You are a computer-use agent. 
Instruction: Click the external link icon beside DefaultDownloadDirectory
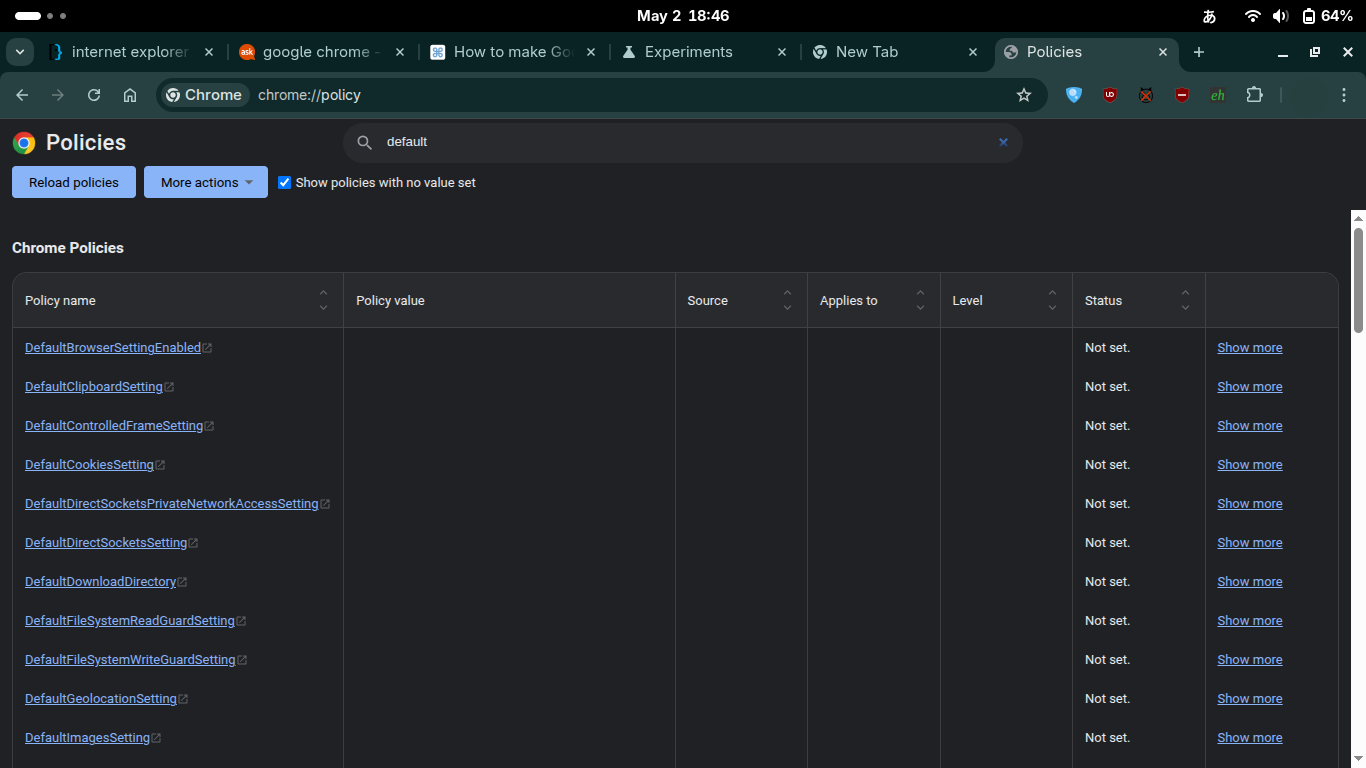point(182,582)
